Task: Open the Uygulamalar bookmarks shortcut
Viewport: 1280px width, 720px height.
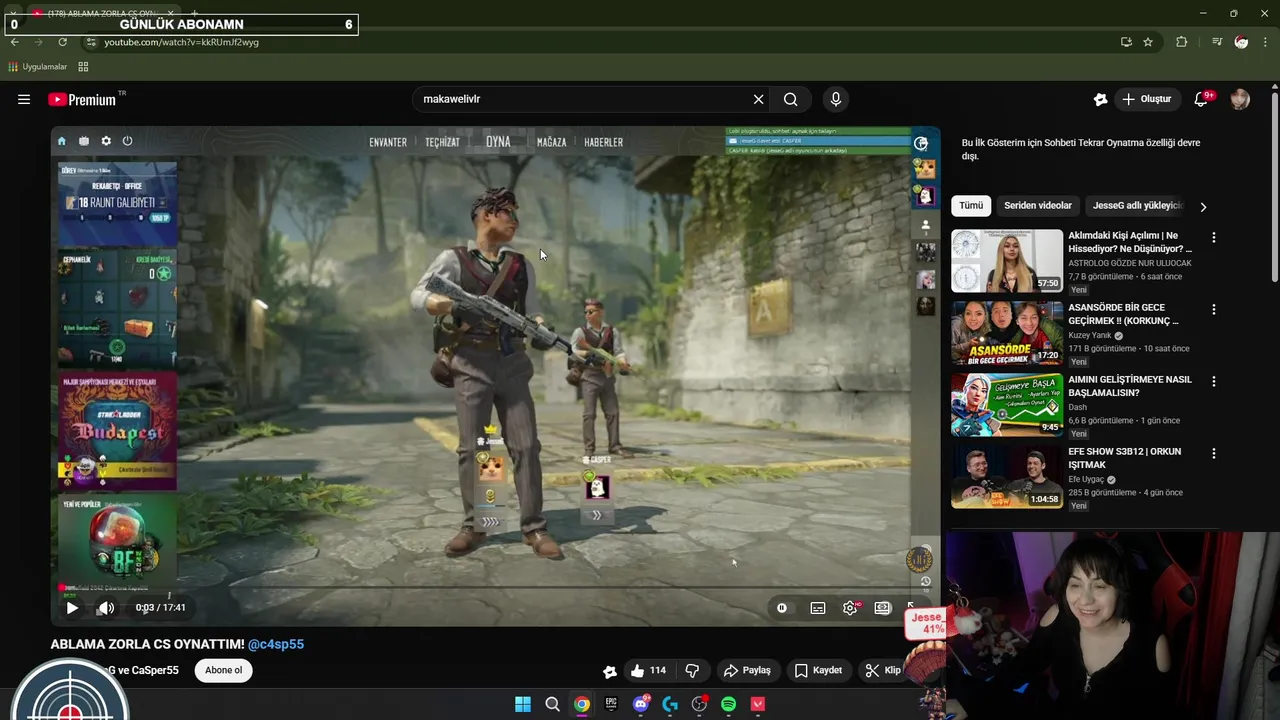Action: click(37, 67)
